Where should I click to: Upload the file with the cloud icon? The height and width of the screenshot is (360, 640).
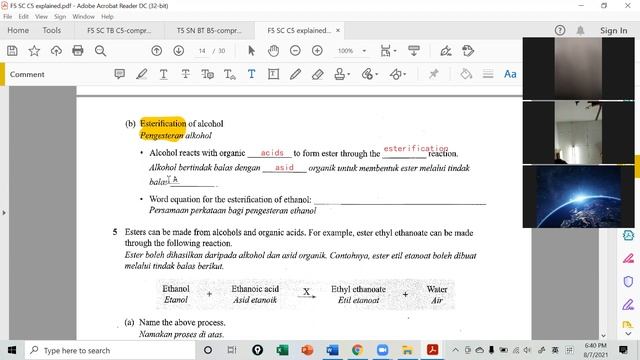pyautogui.click(x=56, y=51)
